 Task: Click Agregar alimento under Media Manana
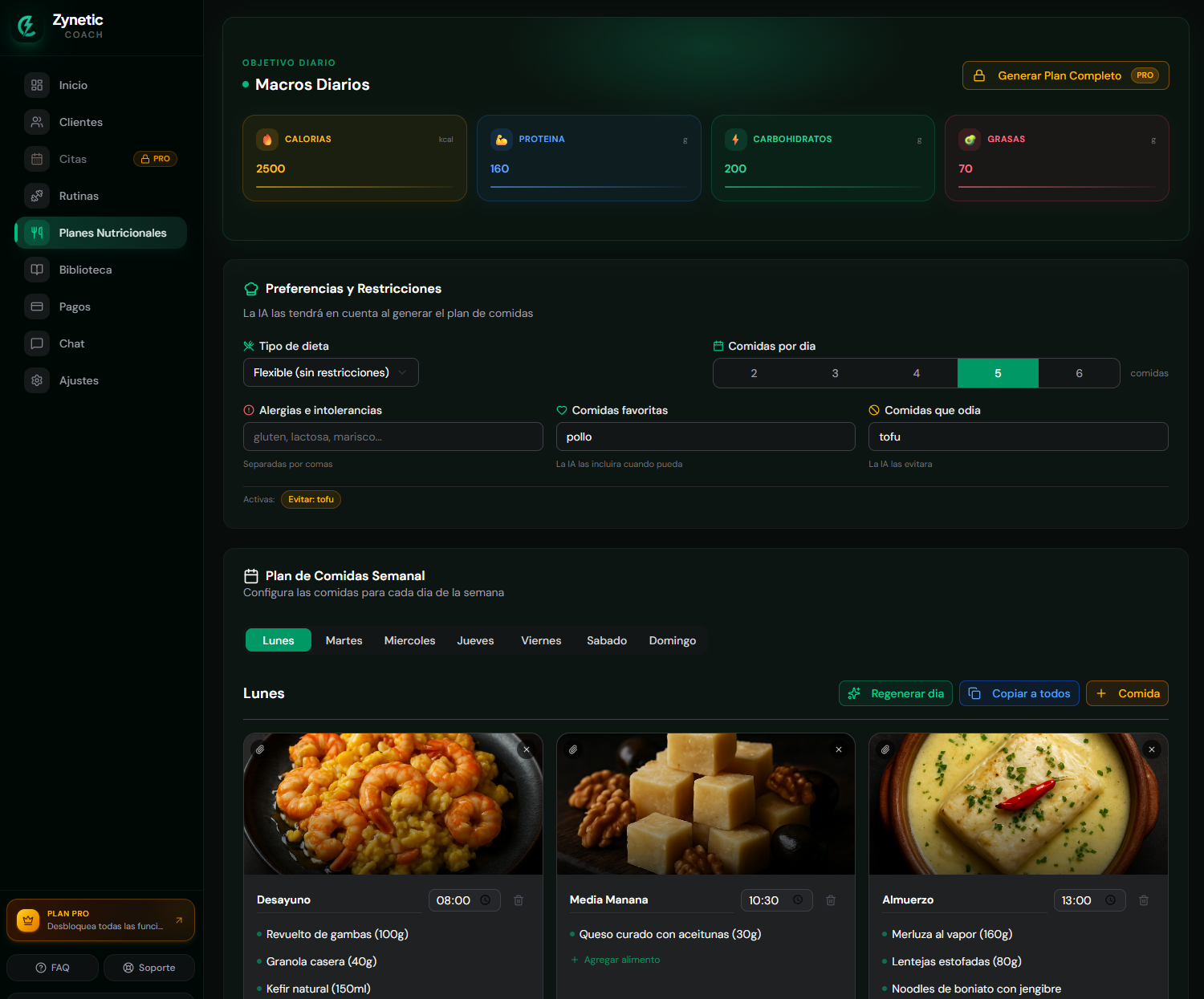click(x=616, y=960)
